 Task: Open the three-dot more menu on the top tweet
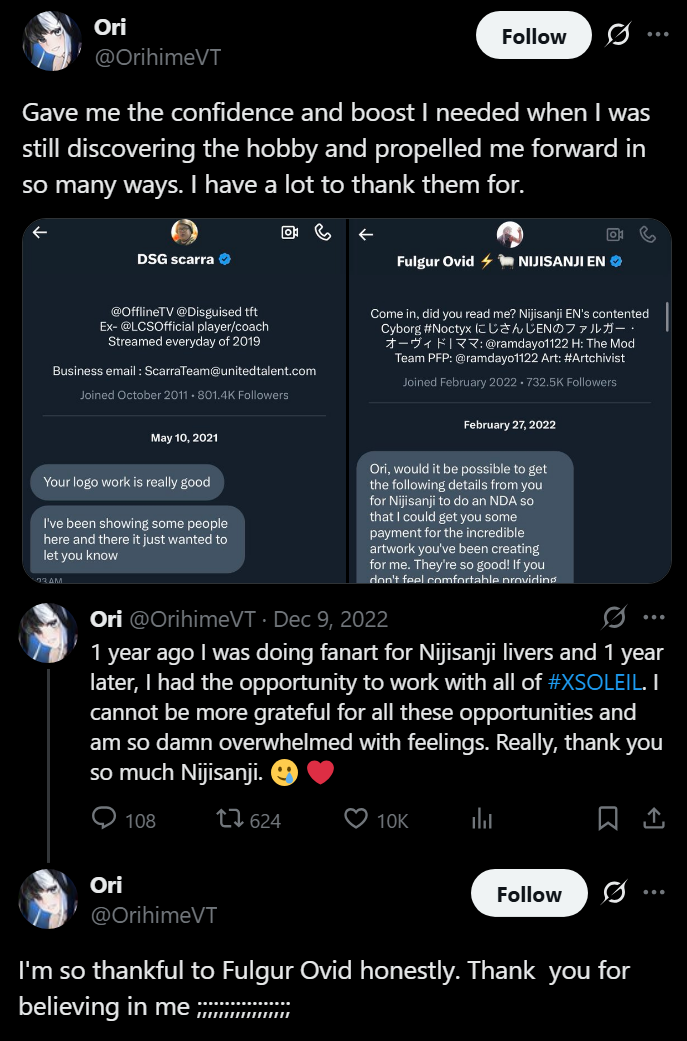point(657,34)
